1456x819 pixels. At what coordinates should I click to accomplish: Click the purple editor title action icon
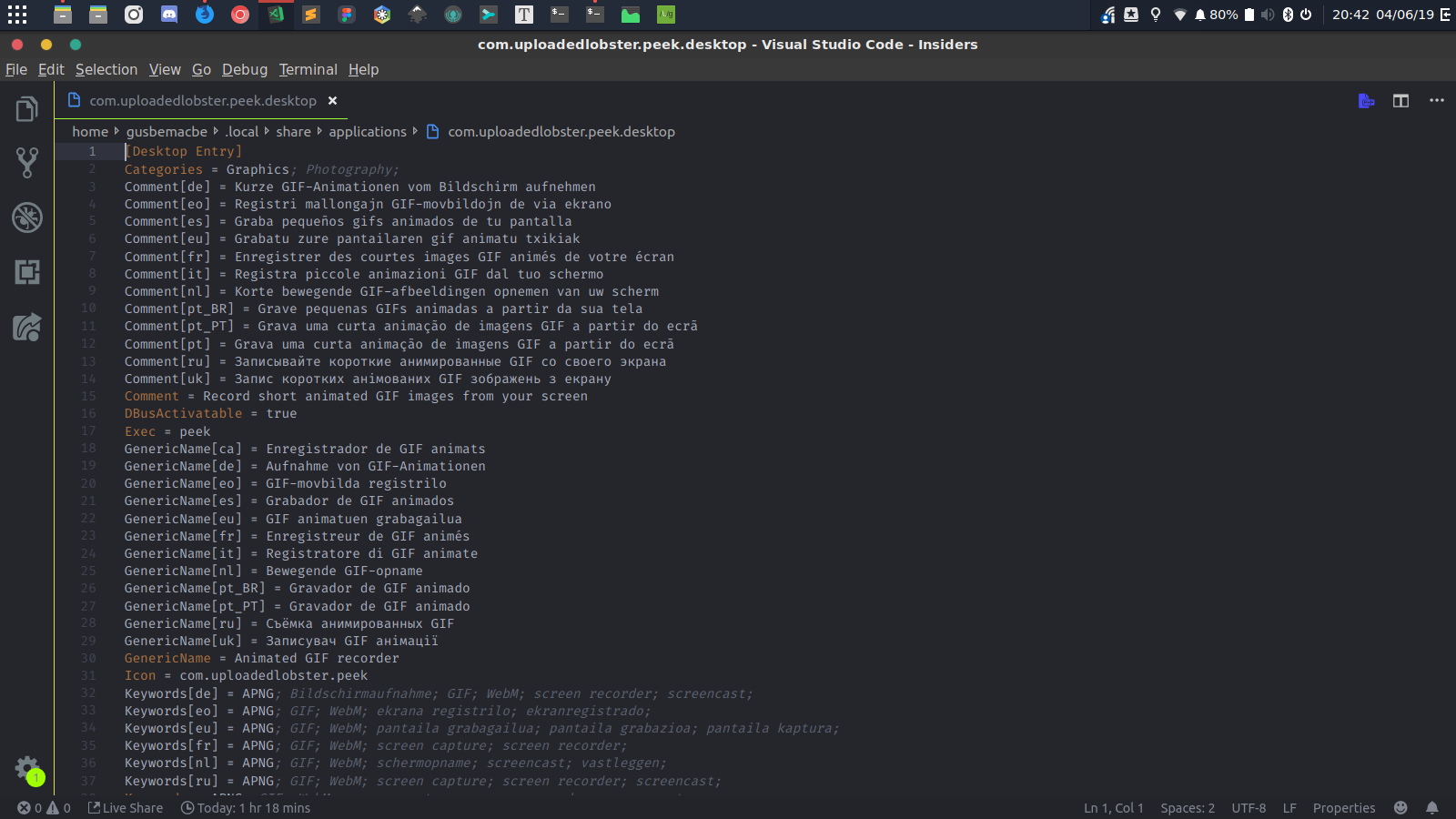pyautogui.click(x=1366, y=101)
